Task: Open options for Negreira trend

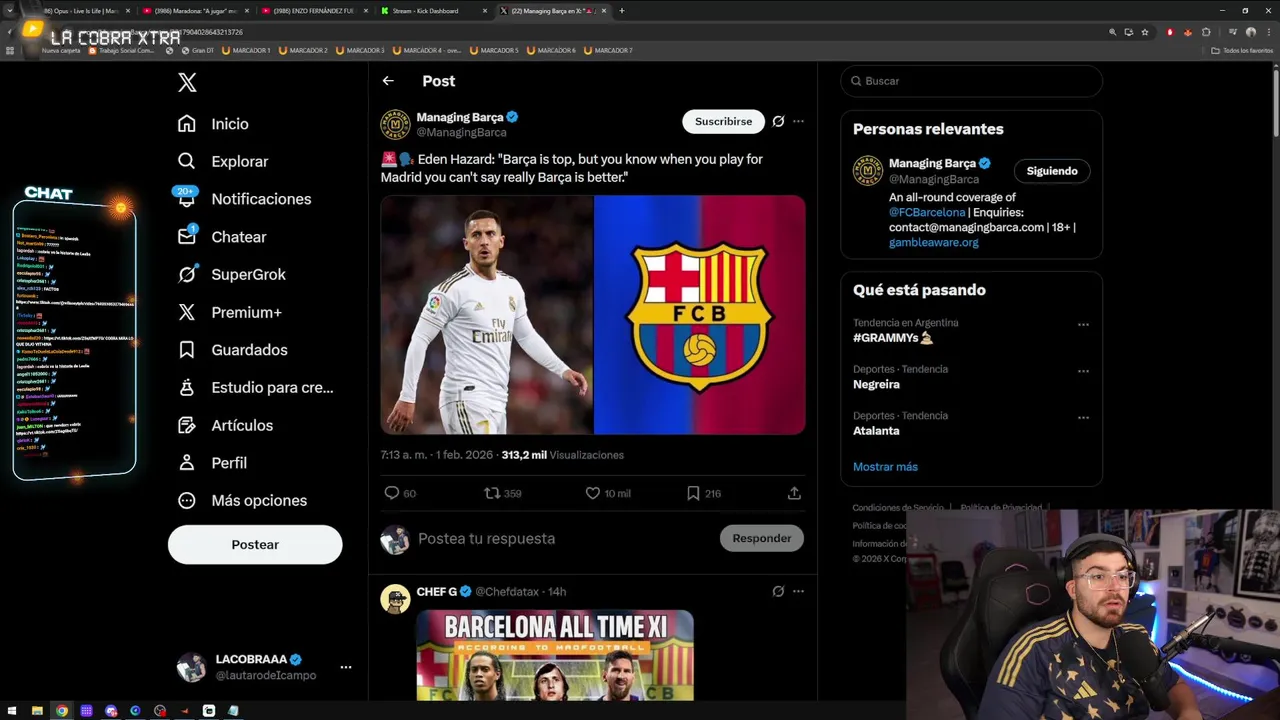Action: (1083, 371)
